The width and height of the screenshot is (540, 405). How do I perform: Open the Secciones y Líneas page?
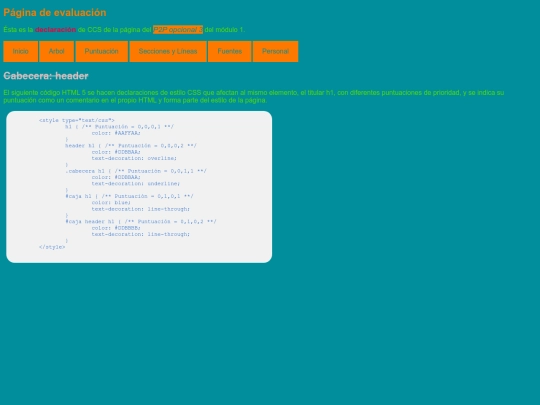click(168, 51)
